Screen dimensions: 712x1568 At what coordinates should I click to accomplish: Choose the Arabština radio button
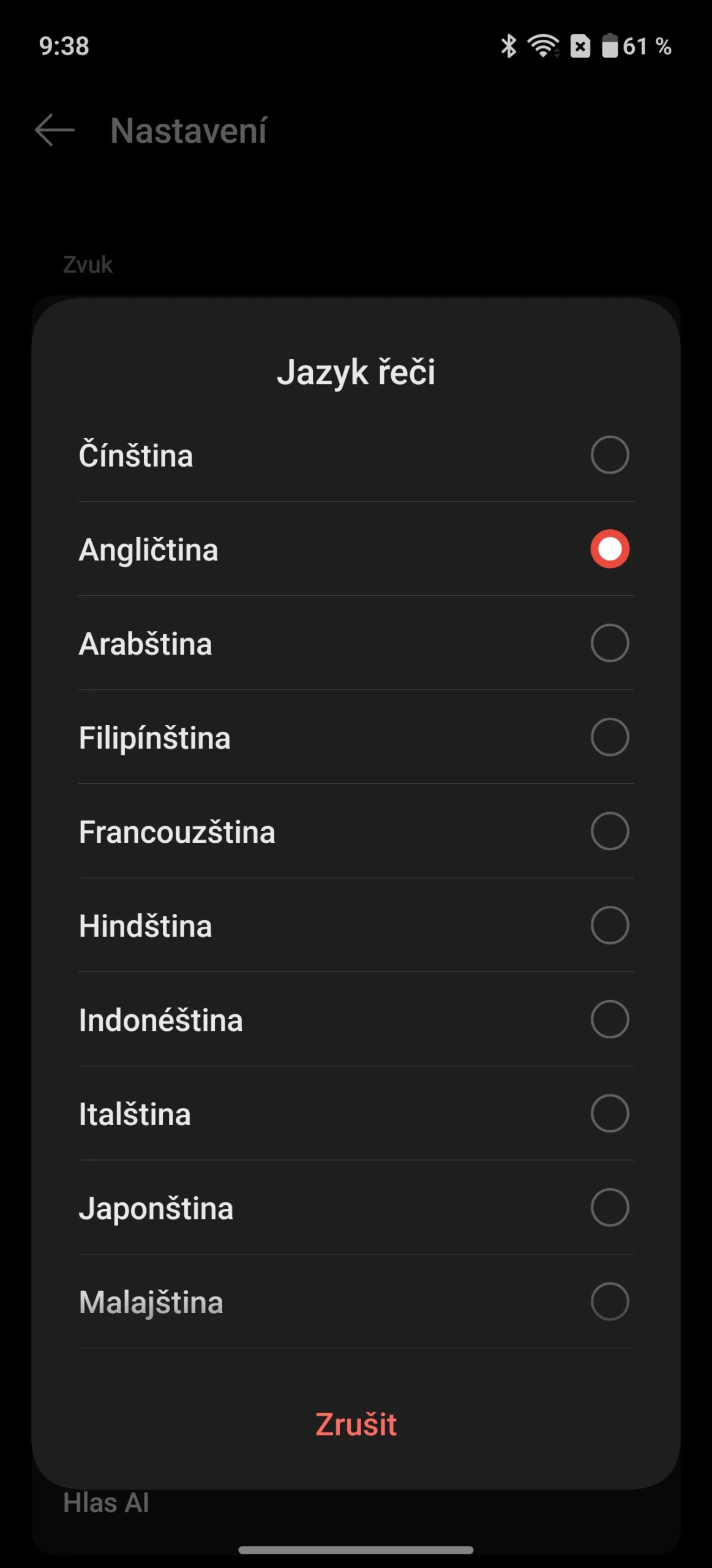point(609,643)
